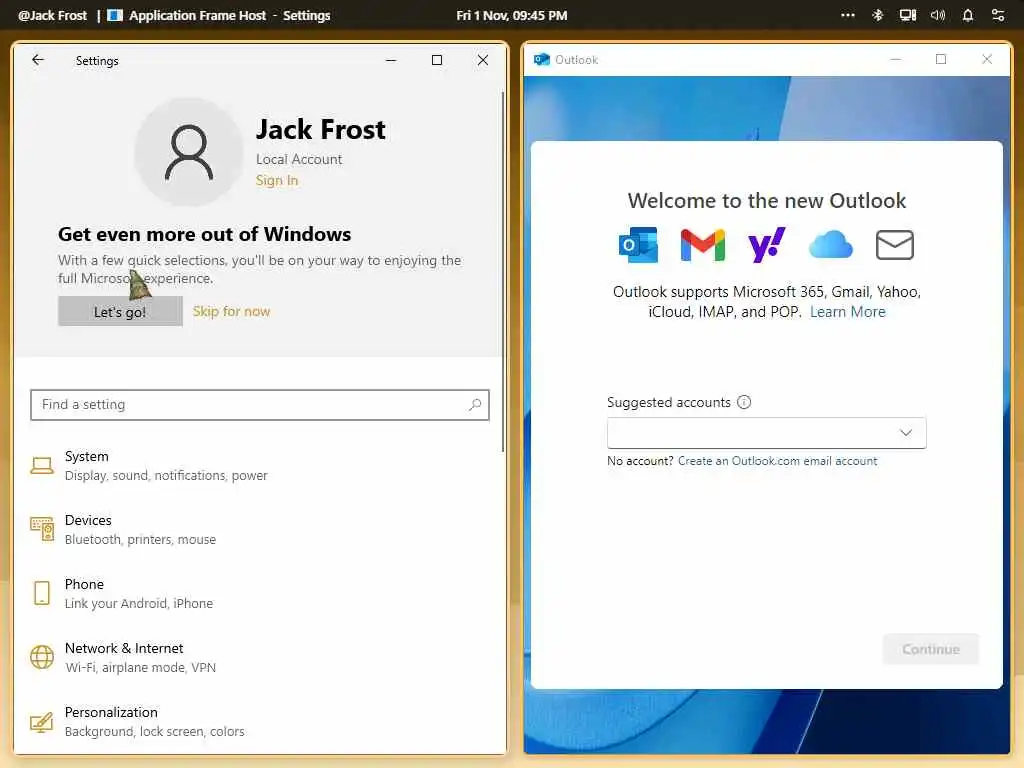Screen dimensions: 1024x768
Task: Click the Jack Frost profile avatar
Action: click(x=189, y=152)
